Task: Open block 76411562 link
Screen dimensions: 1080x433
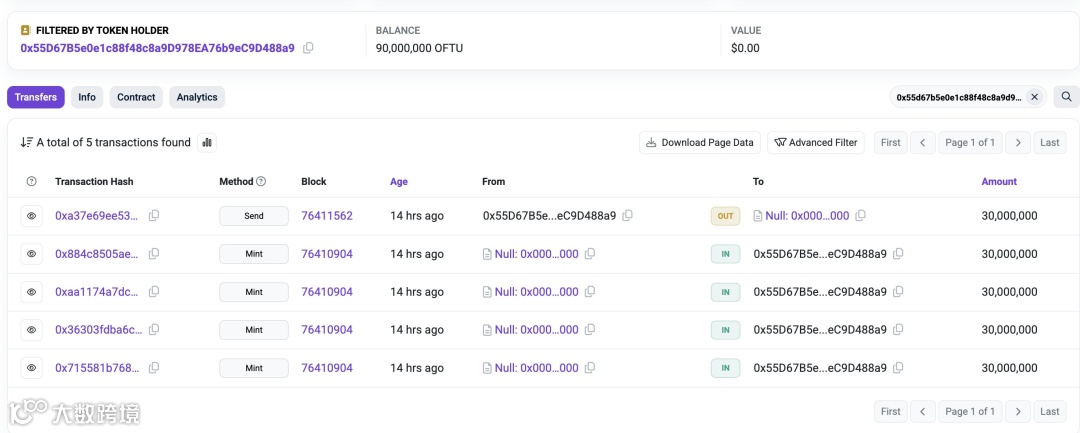Action: point(327,215)
